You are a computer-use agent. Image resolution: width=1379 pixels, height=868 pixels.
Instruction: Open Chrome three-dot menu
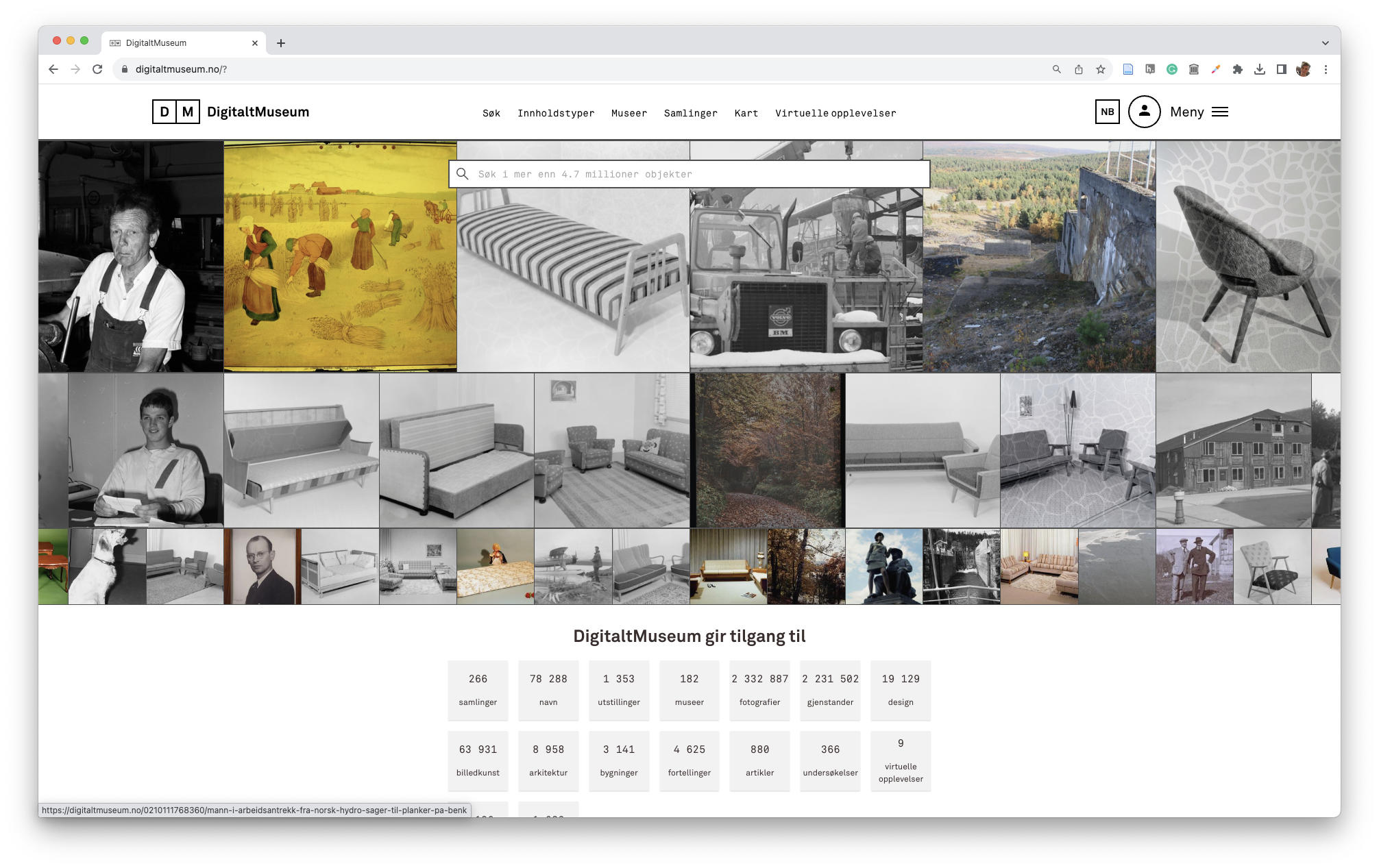point(1326,69)
